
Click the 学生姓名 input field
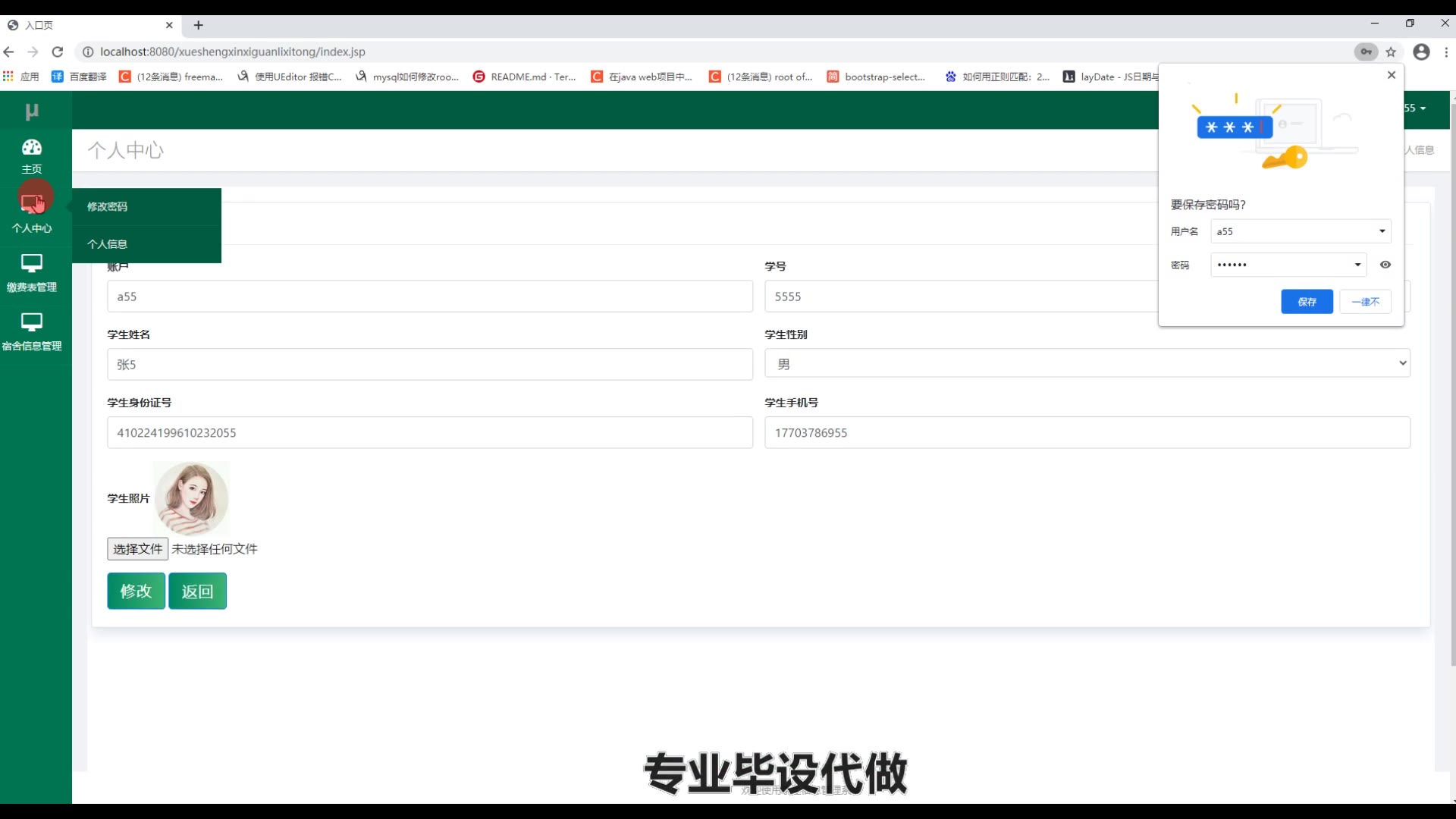tap(430, 365)
